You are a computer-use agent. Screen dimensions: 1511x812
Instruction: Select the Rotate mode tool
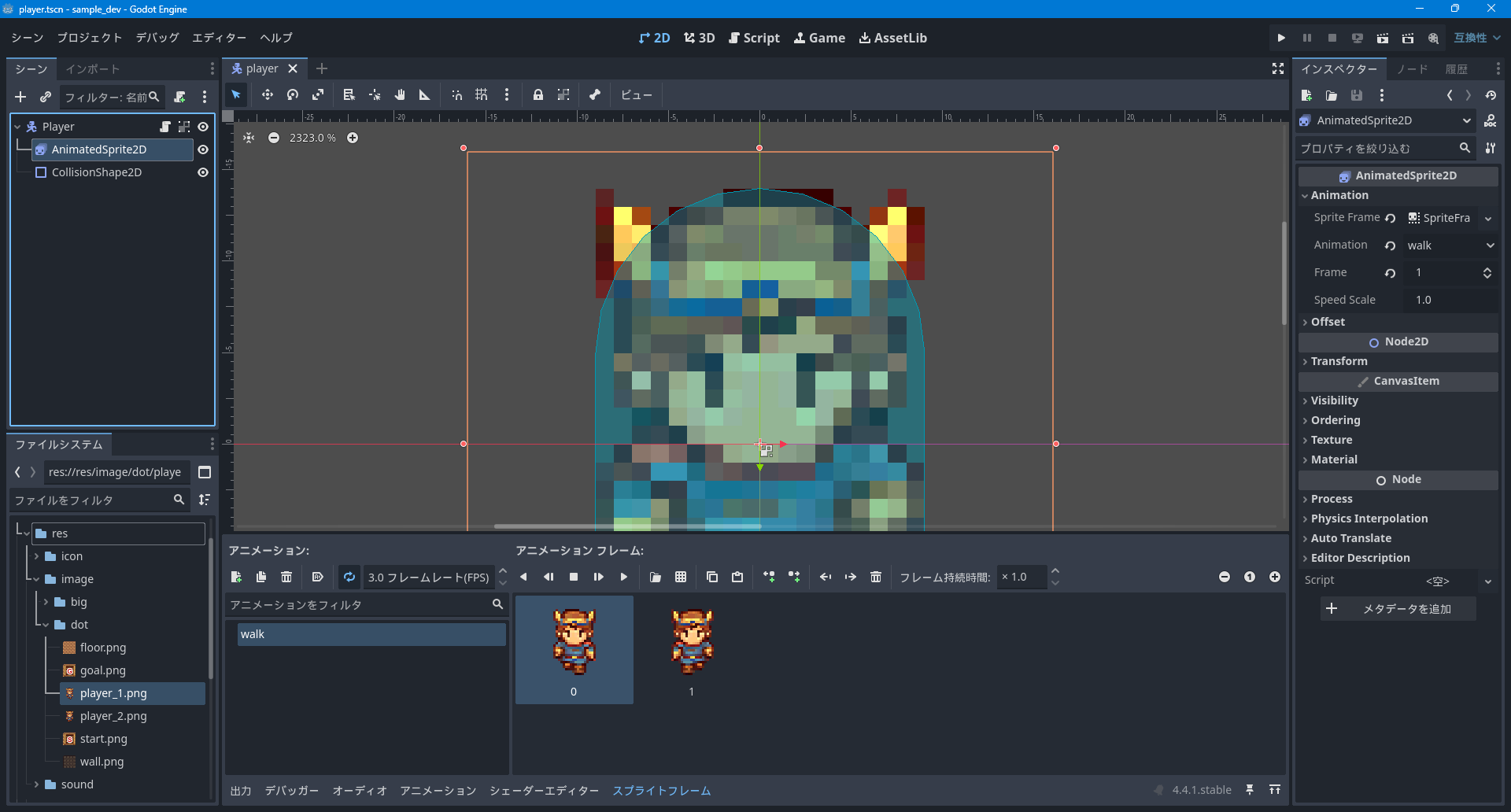[x=293, y=95]
